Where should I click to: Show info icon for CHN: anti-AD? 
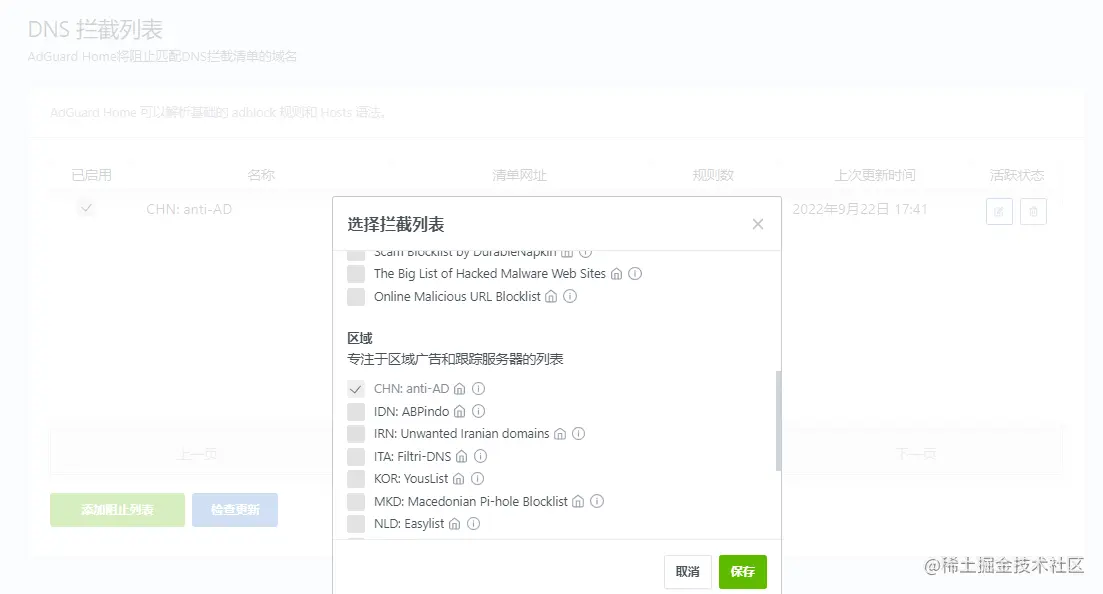pos(478,388)
